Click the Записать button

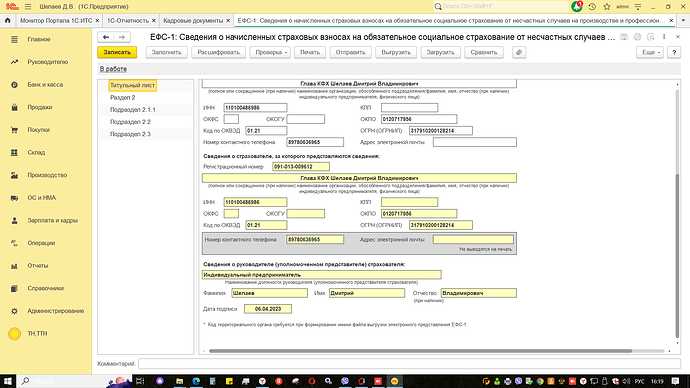(x=117, y=52)
